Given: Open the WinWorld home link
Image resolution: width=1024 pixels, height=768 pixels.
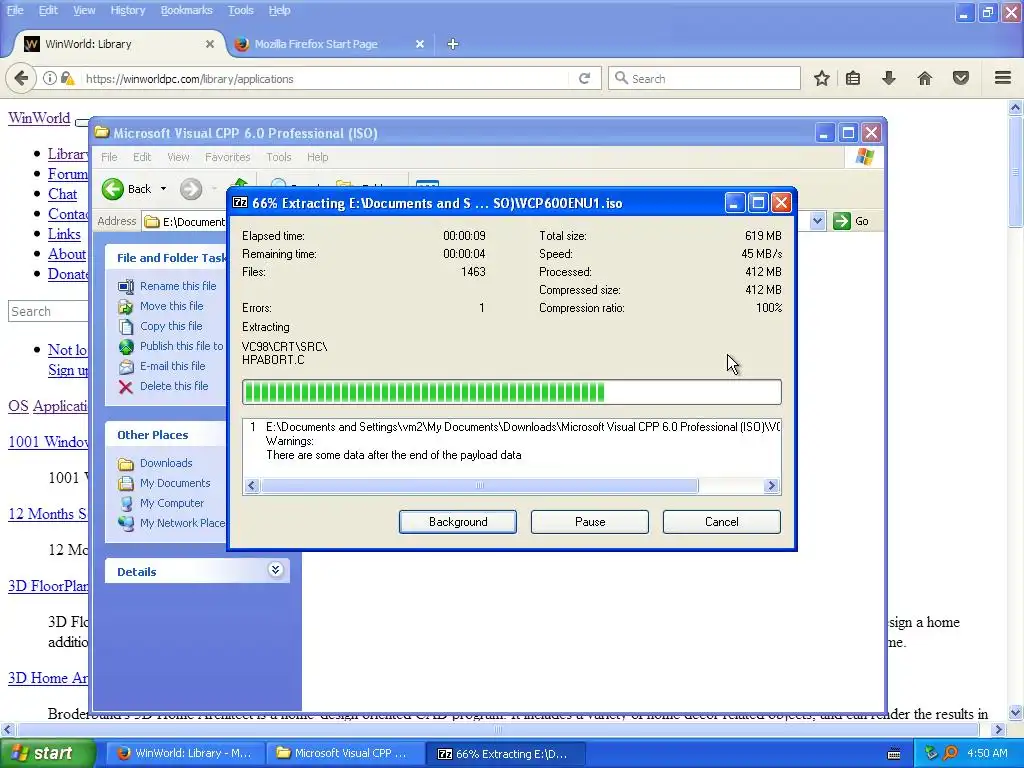Looking at the screenshot, I should 39,118.
